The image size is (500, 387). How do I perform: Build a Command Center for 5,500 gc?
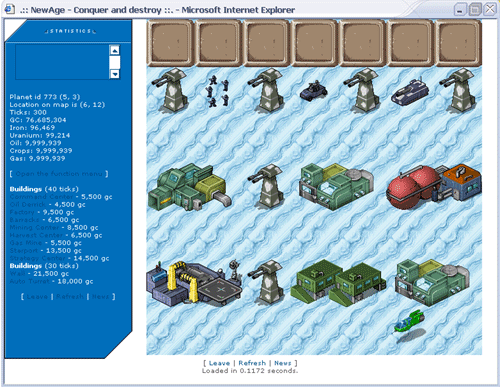pyautogui.click(x=41, y=197)
